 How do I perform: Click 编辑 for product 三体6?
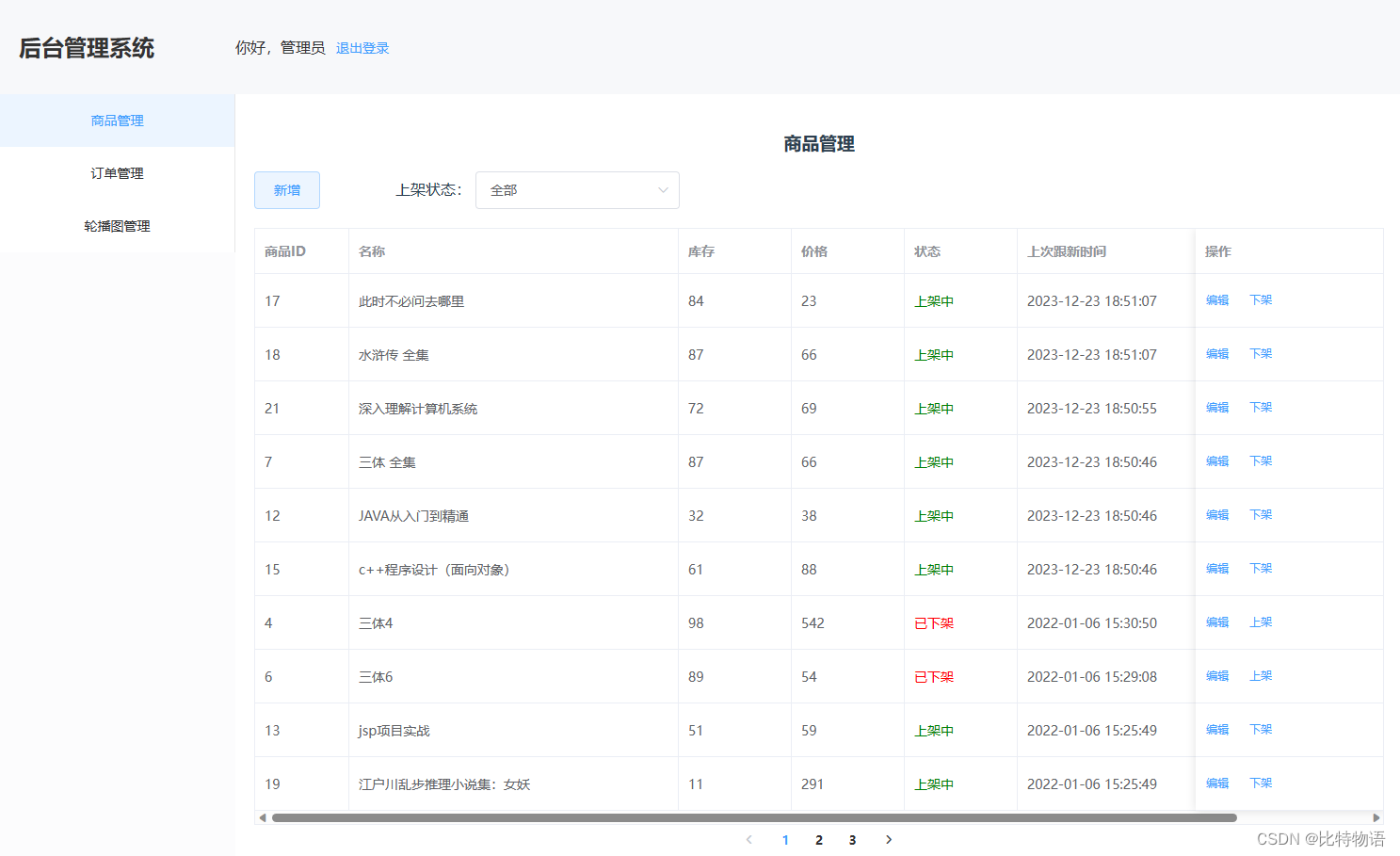(1217, 676)
